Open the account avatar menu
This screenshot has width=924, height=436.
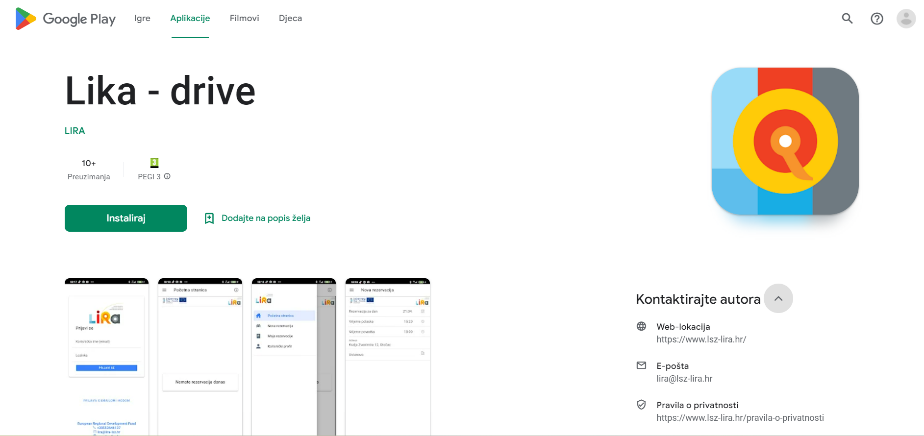pyautogui.click(x=906, y=19)
